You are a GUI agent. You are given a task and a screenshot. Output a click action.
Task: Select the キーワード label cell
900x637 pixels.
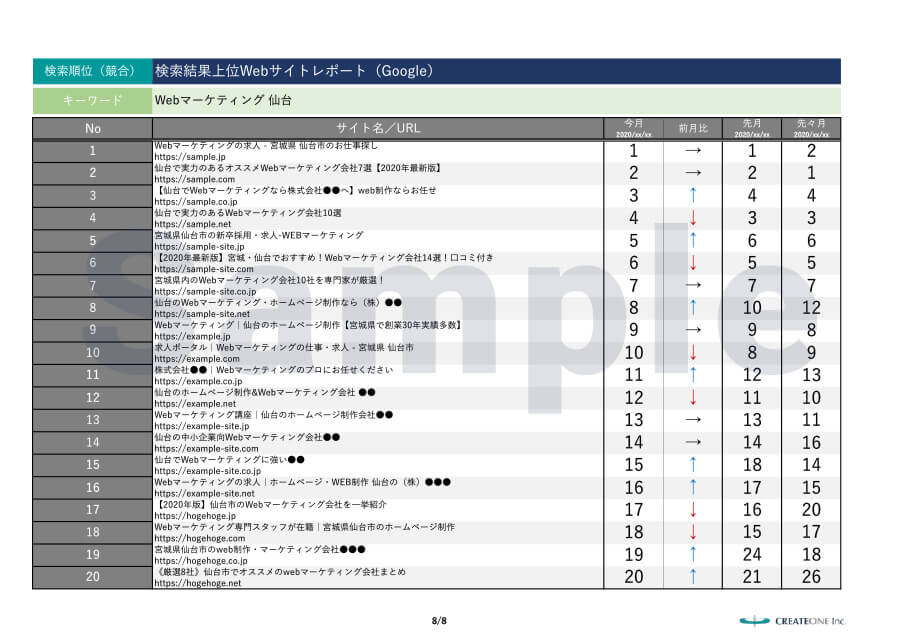91,100
